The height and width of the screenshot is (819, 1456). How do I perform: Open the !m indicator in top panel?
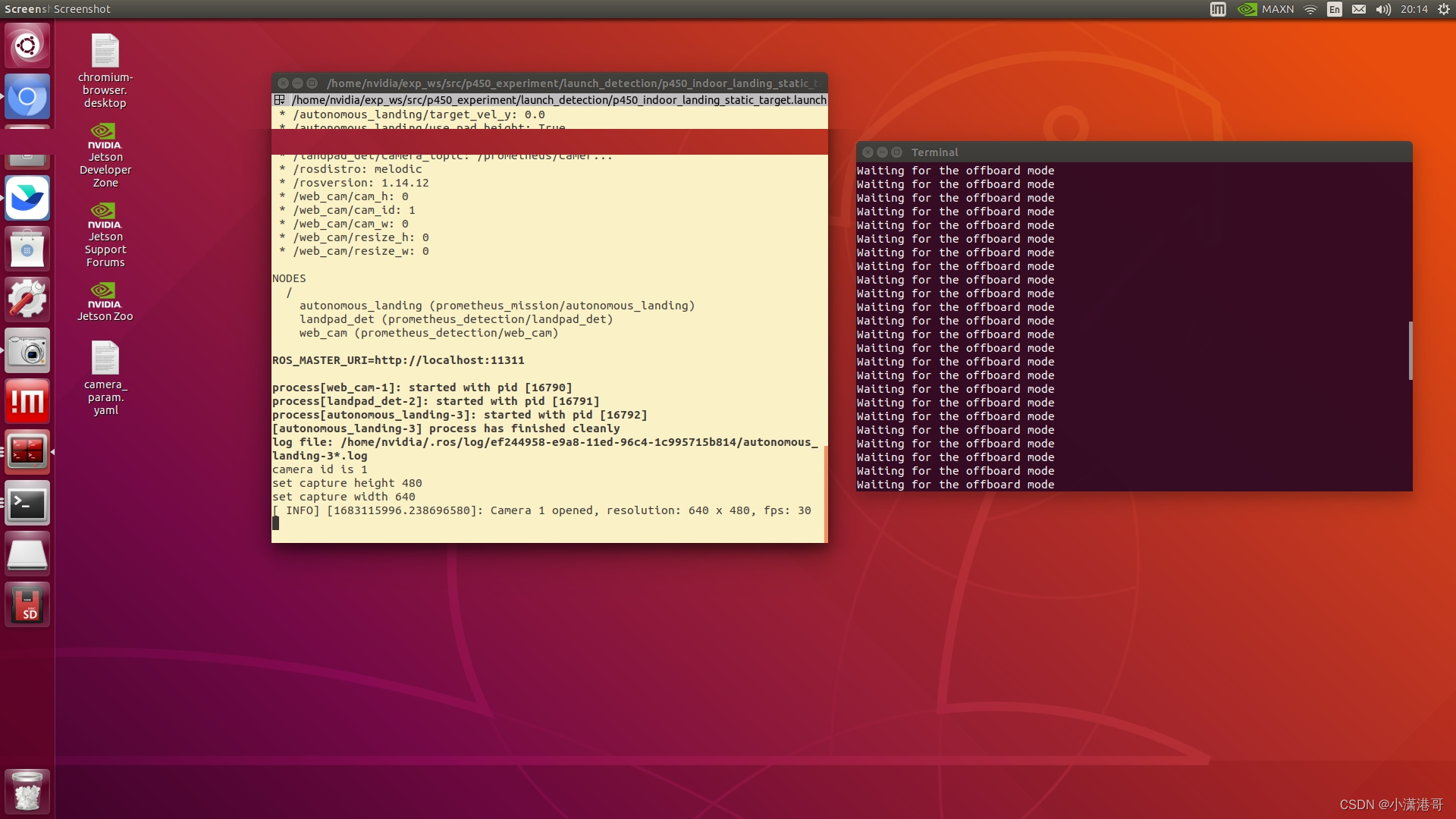pyautogui.click(x=1218, y=9)
